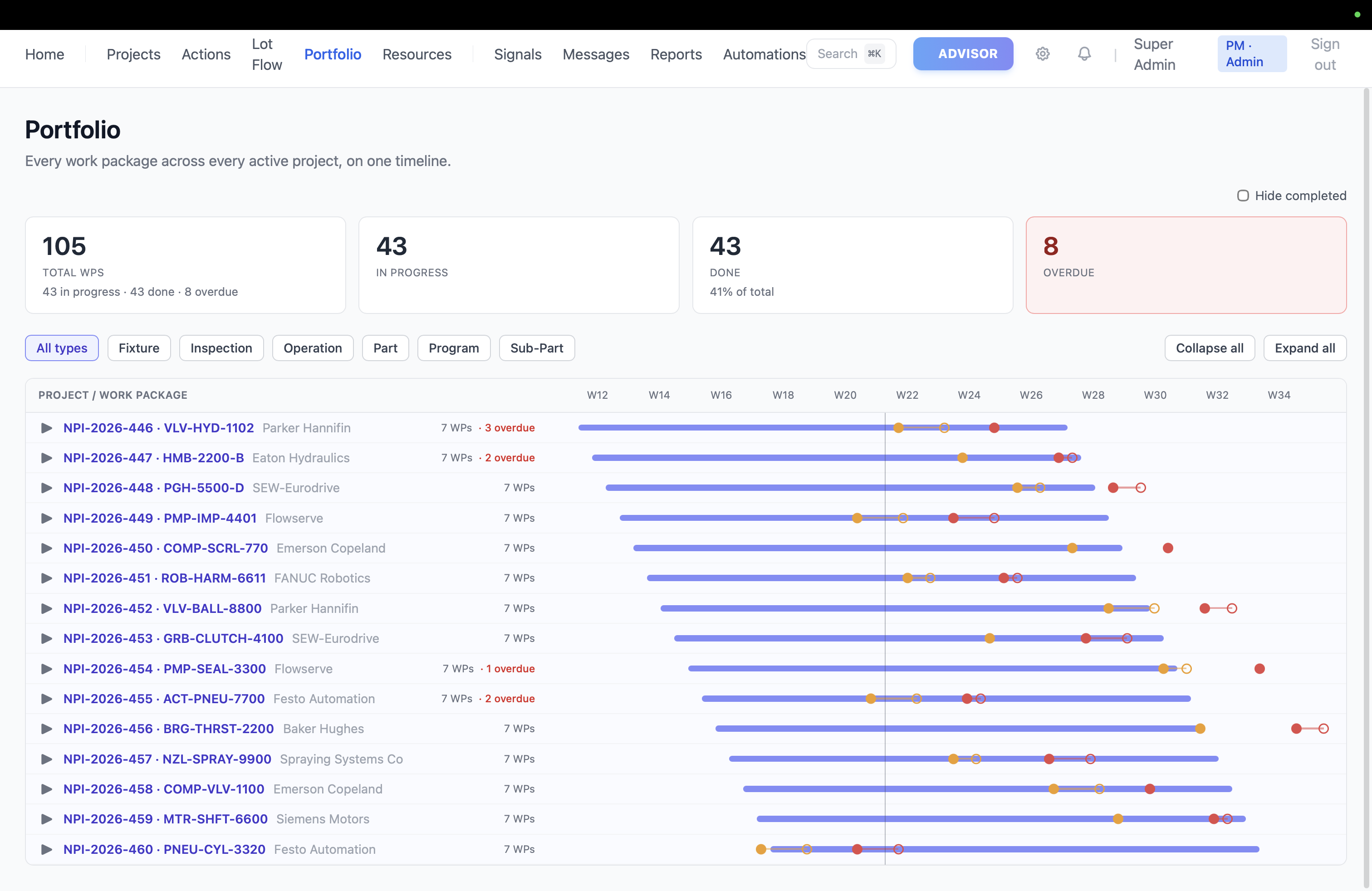Open the Automations nav item
Viewport: 1372px width, 891px height.
coord(764,54)
